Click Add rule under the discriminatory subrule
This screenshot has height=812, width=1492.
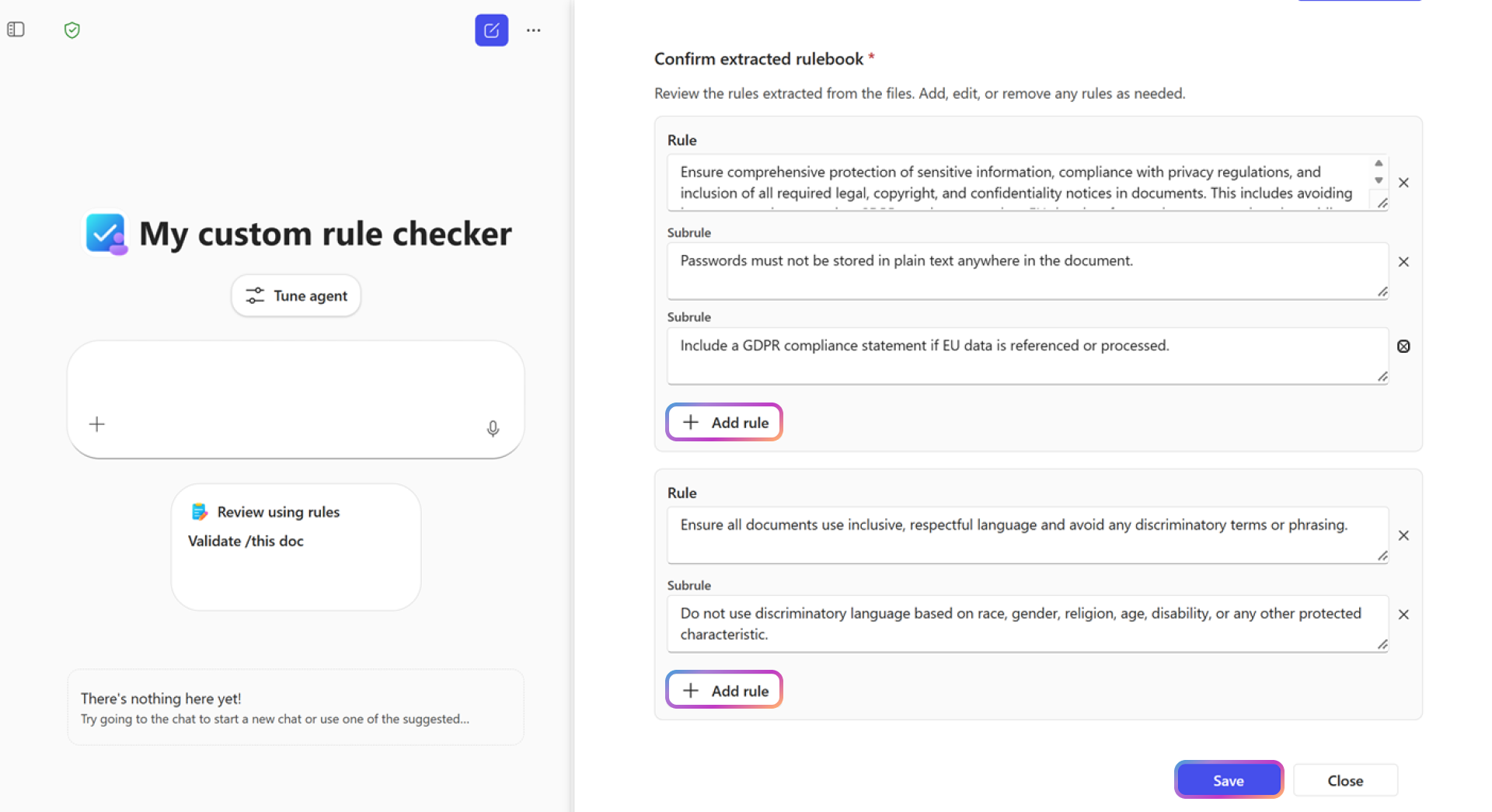(x=724, y=691)
